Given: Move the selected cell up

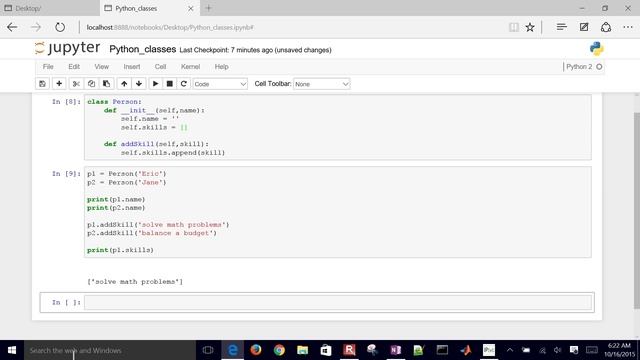Looking at the screenshot, I should [124, 84].
